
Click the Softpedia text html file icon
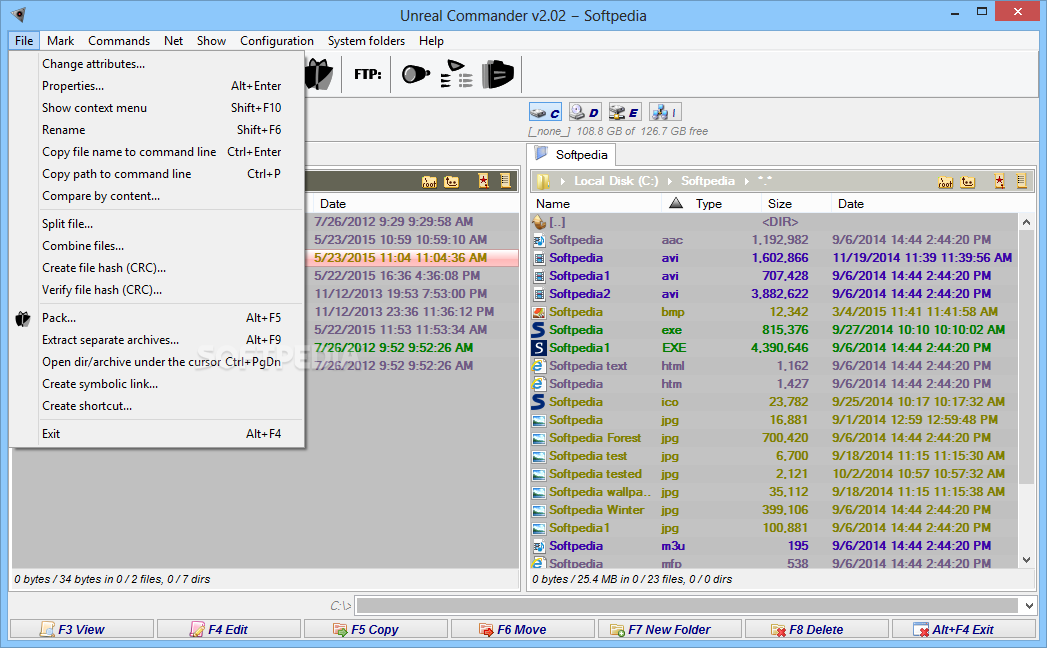coord(538,366)
